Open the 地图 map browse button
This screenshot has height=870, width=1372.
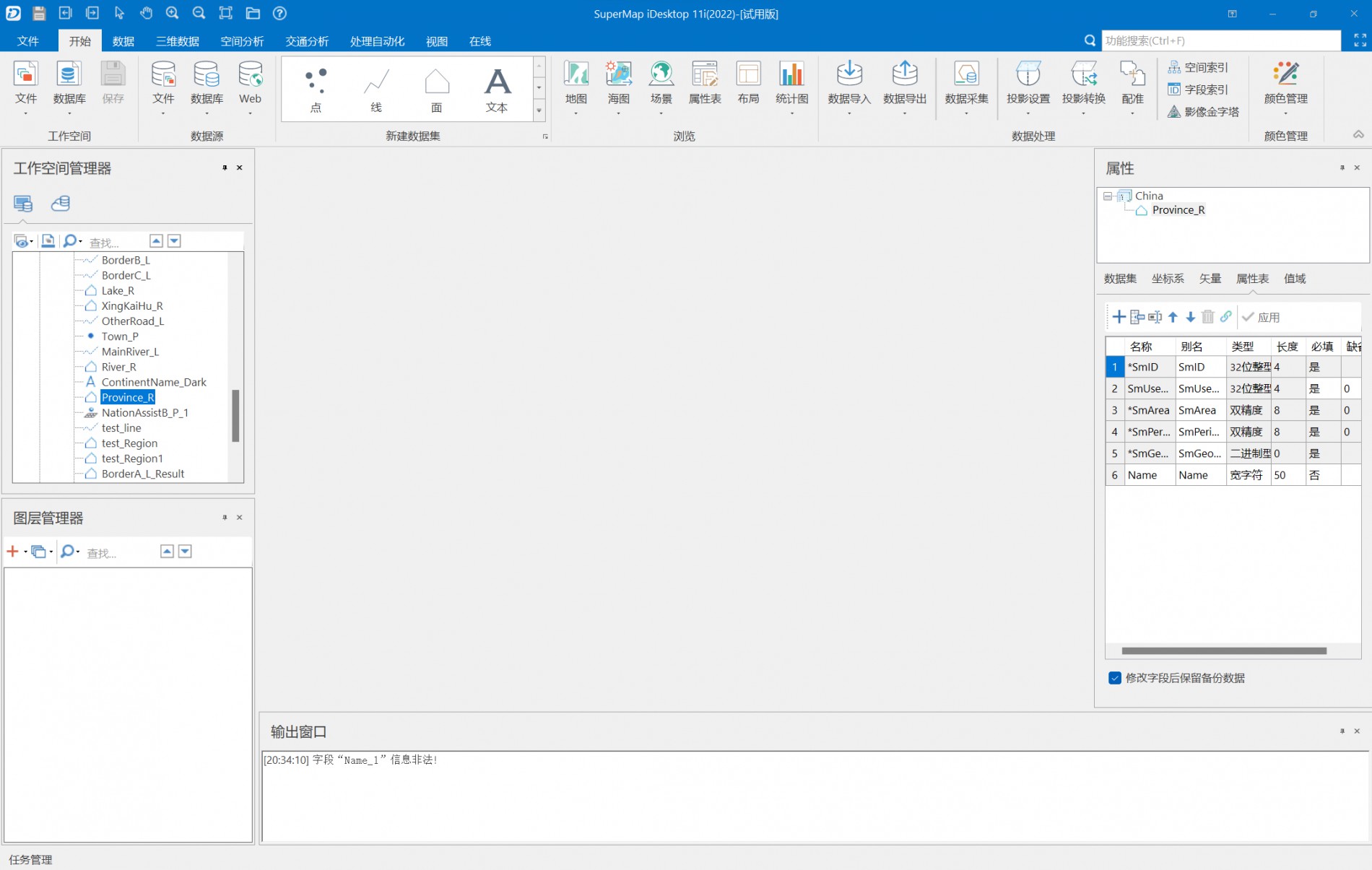coord(576,88)
